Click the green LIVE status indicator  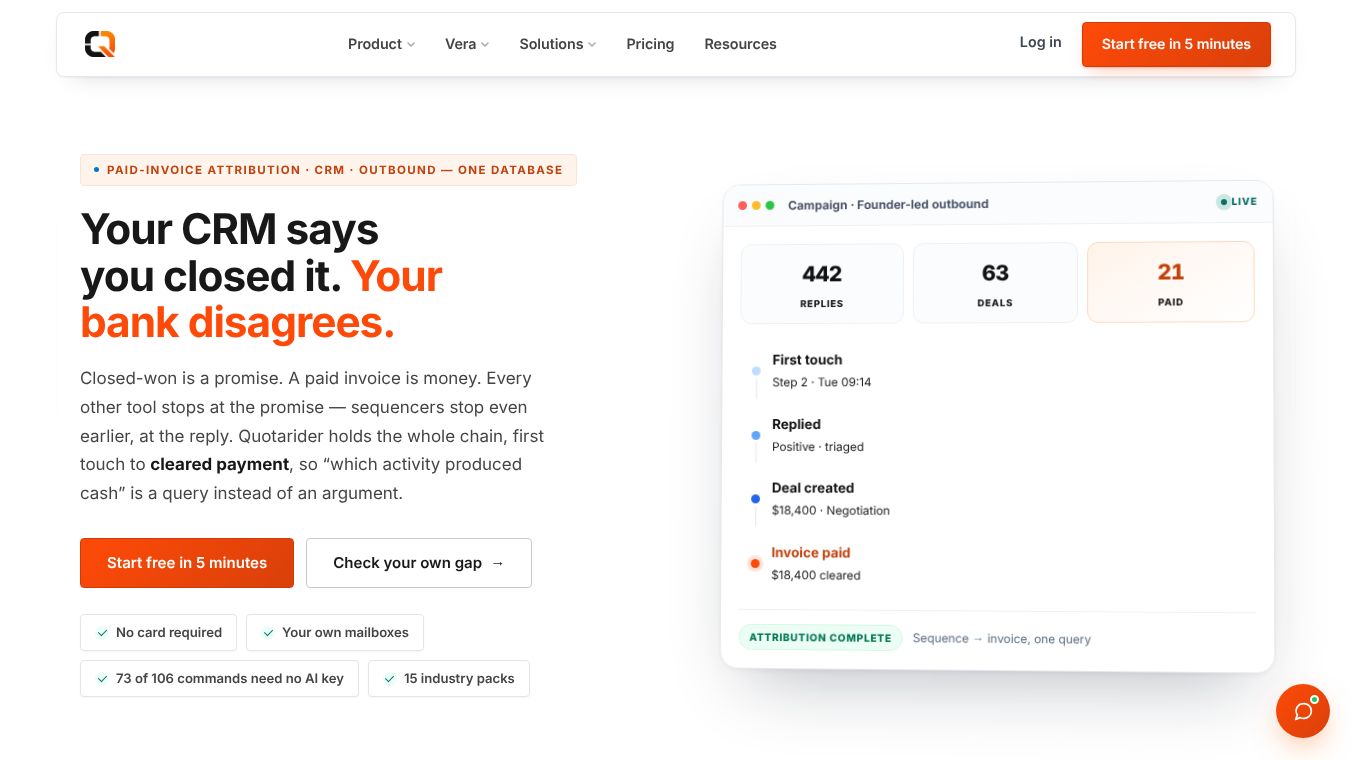1237,202
